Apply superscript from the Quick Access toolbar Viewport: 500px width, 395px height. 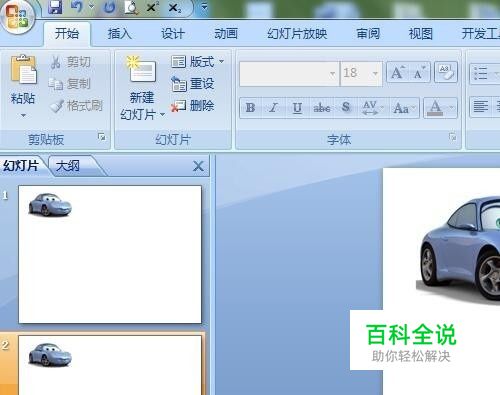coord(152,7)
